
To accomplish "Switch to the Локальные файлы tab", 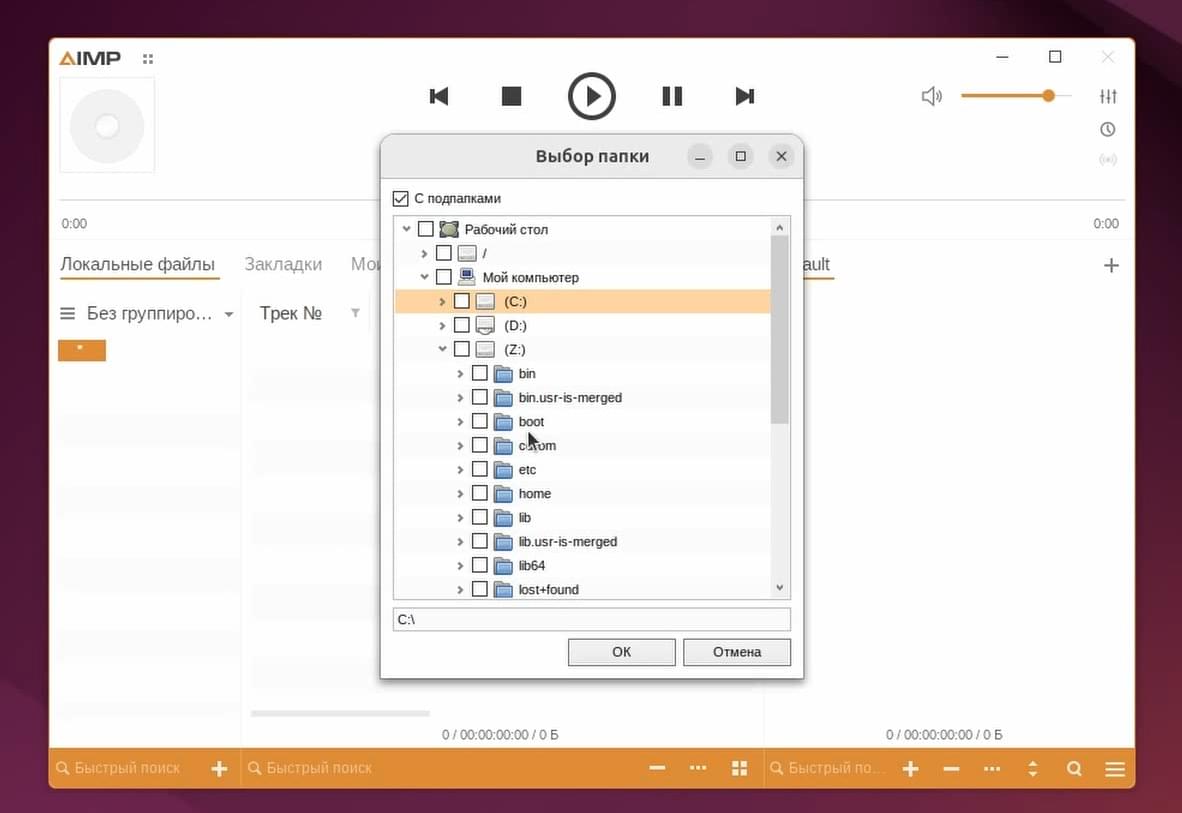I will coord(138,264).
